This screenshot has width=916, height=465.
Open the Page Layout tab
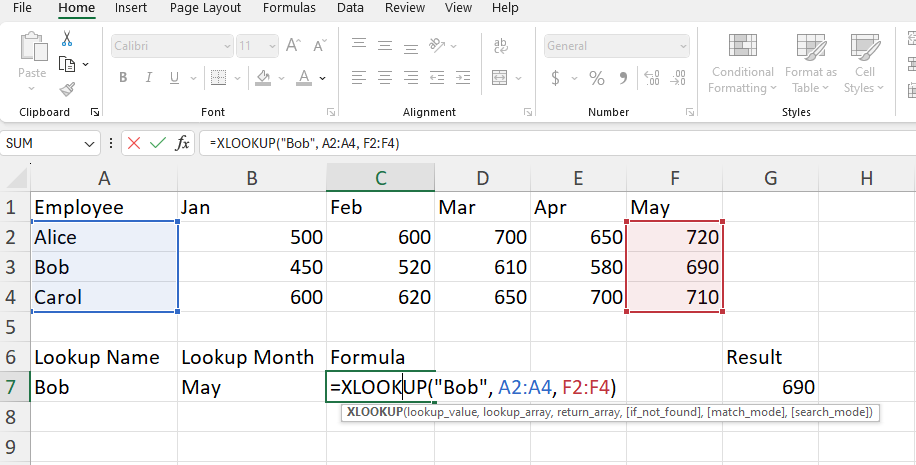pyautogui.click(x=205, y=8)
